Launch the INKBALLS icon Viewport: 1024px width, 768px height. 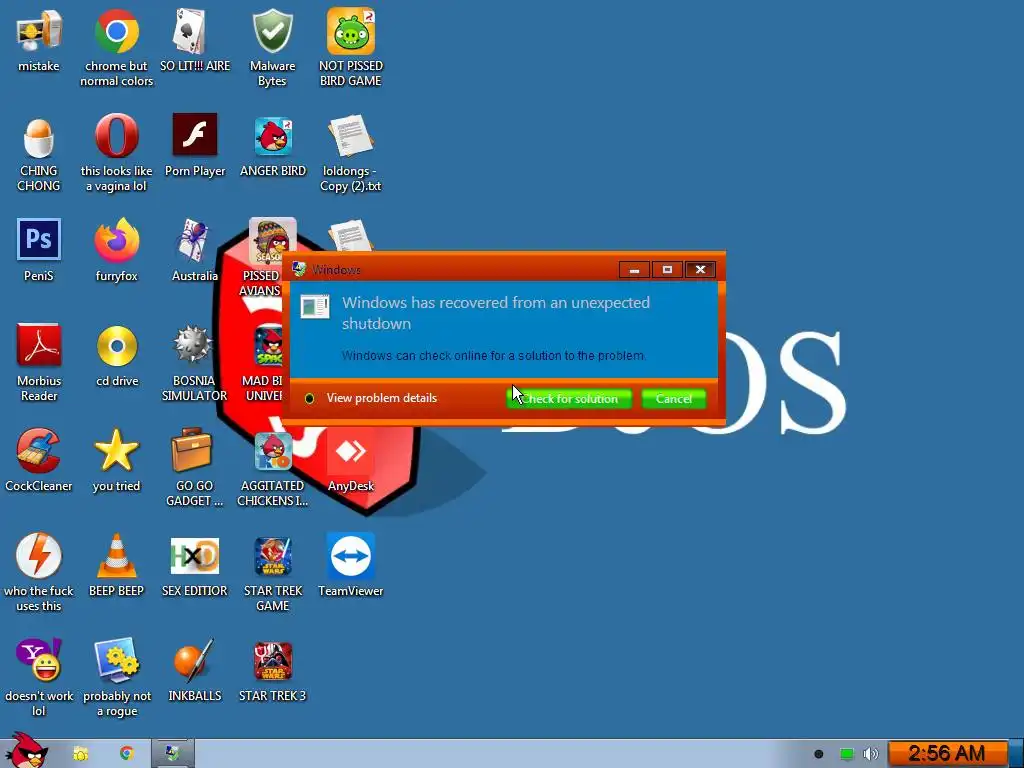click(x=193, y=660)
